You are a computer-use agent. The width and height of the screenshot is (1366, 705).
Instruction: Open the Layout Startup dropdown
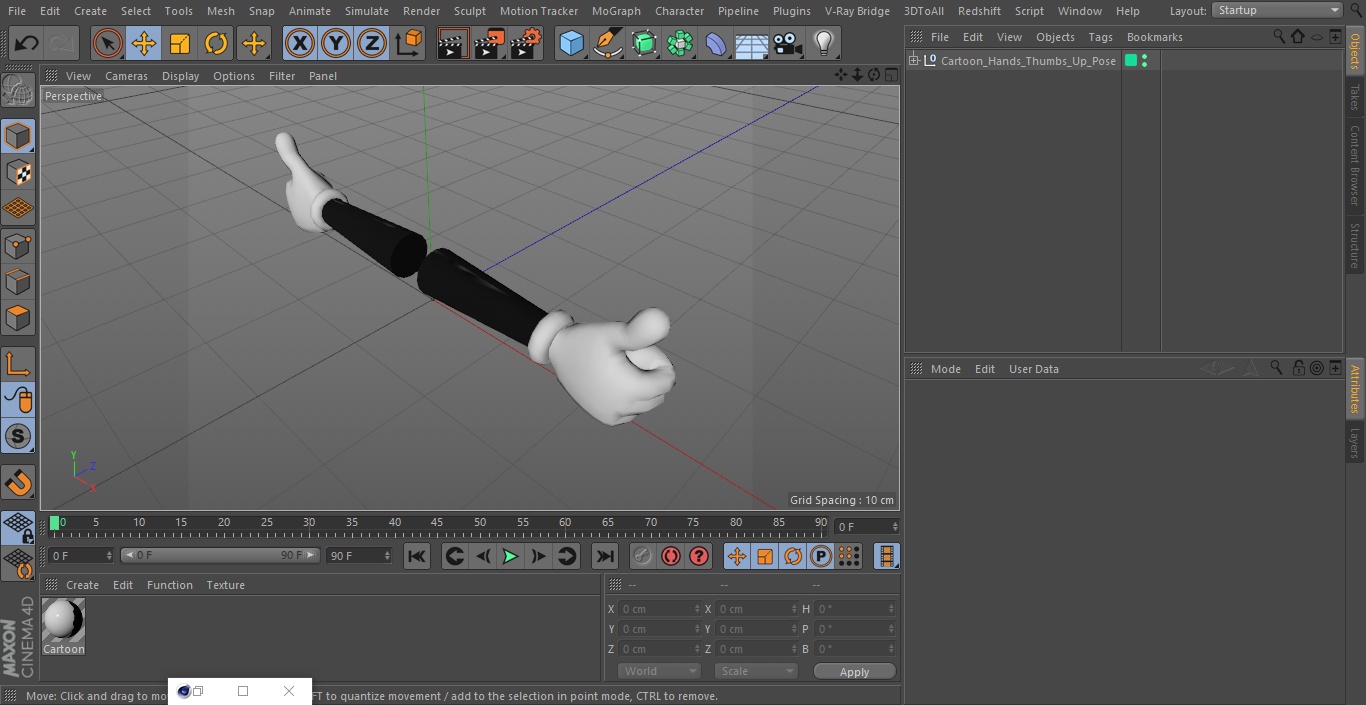[x=1278, y=10]
